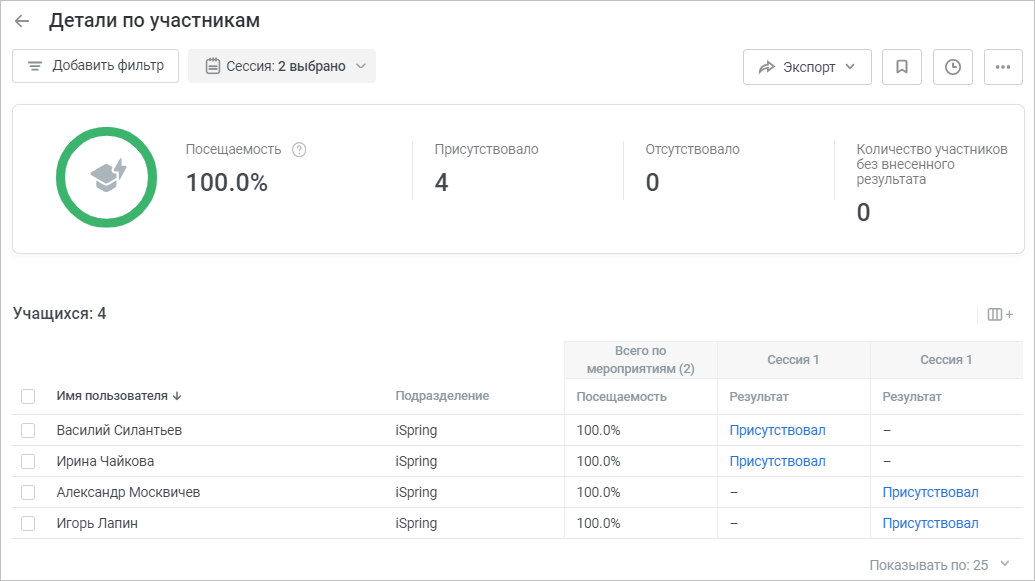This screenshot has width=1035, height=581.
Task: Click the Добавить фильтр button
Action: tap(95, 66)
